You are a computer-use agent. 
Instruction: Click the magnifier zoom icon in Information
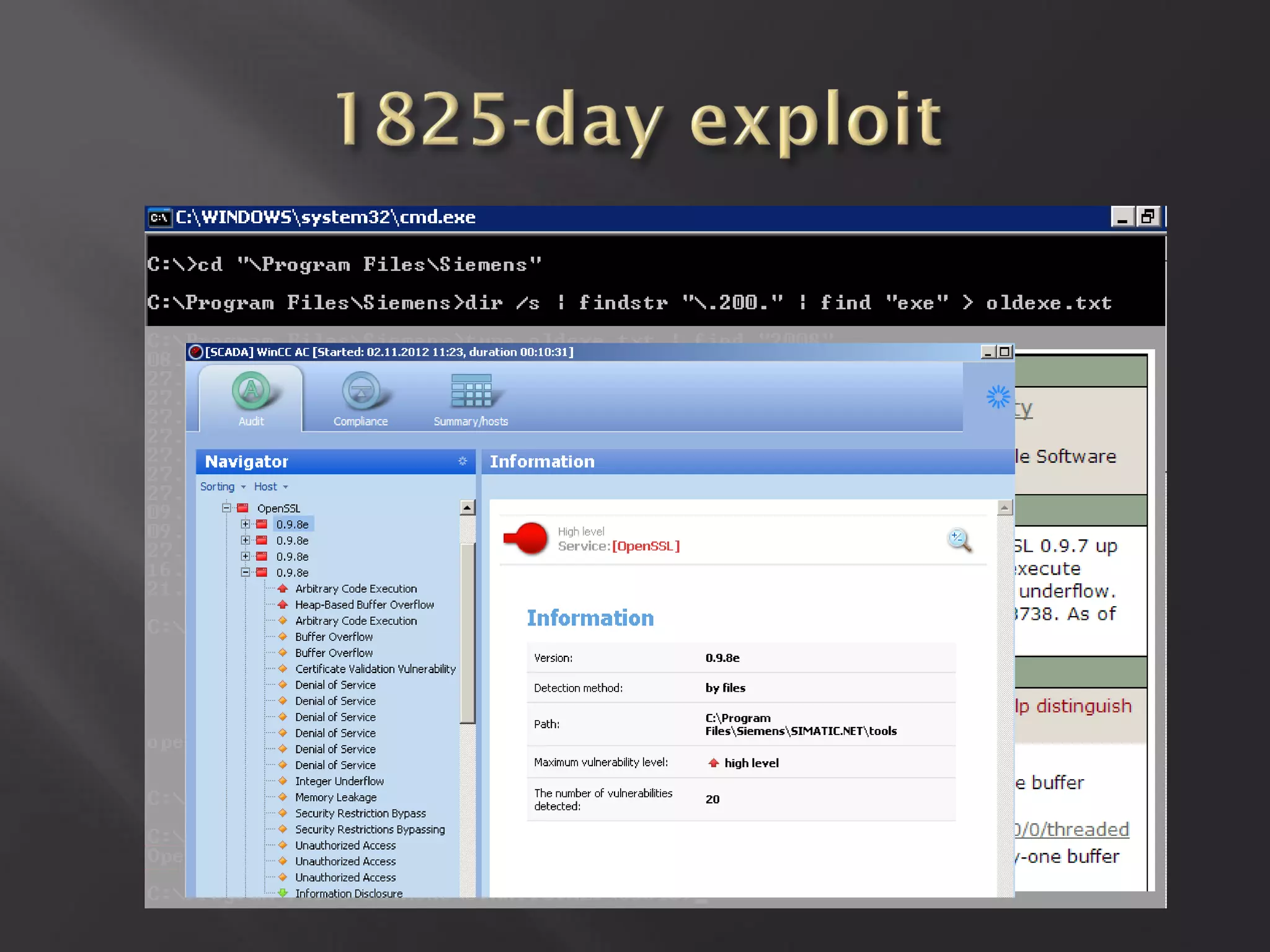pyautogui.click(x=959, y=539)
